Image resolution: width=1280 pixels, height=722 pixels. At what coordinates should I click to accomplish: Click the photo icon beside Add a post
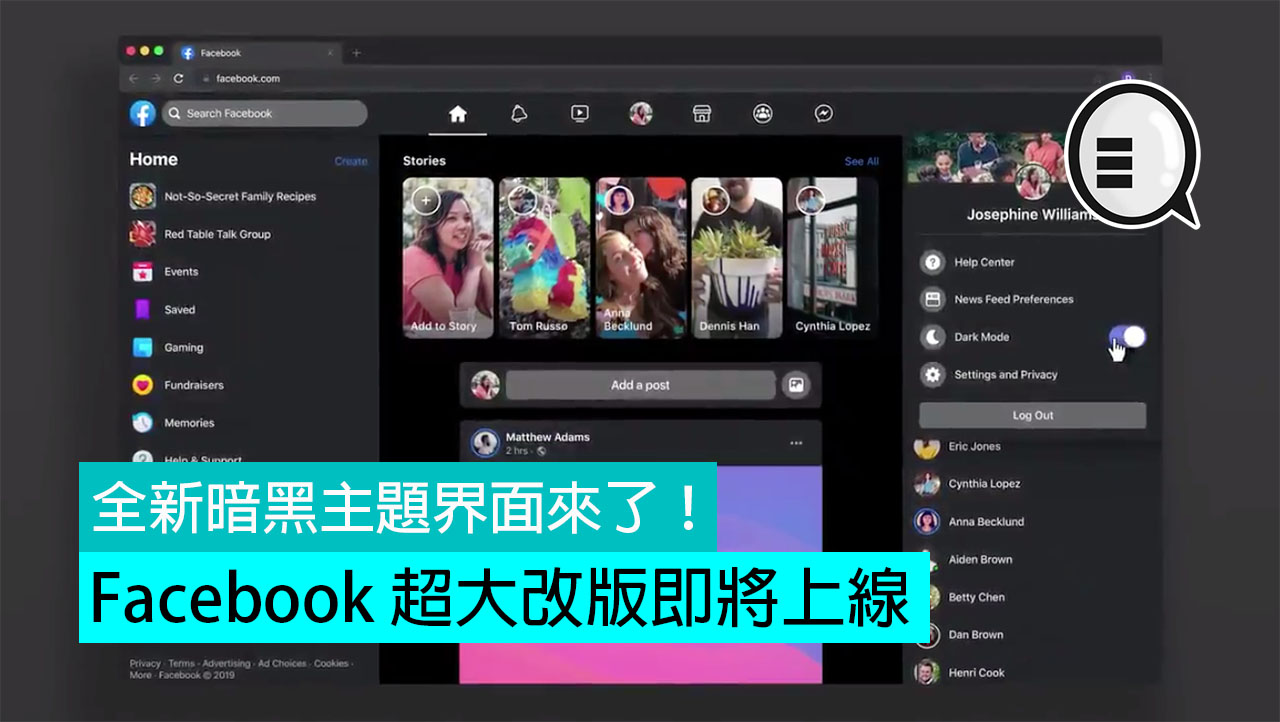(x=796, y=385)
